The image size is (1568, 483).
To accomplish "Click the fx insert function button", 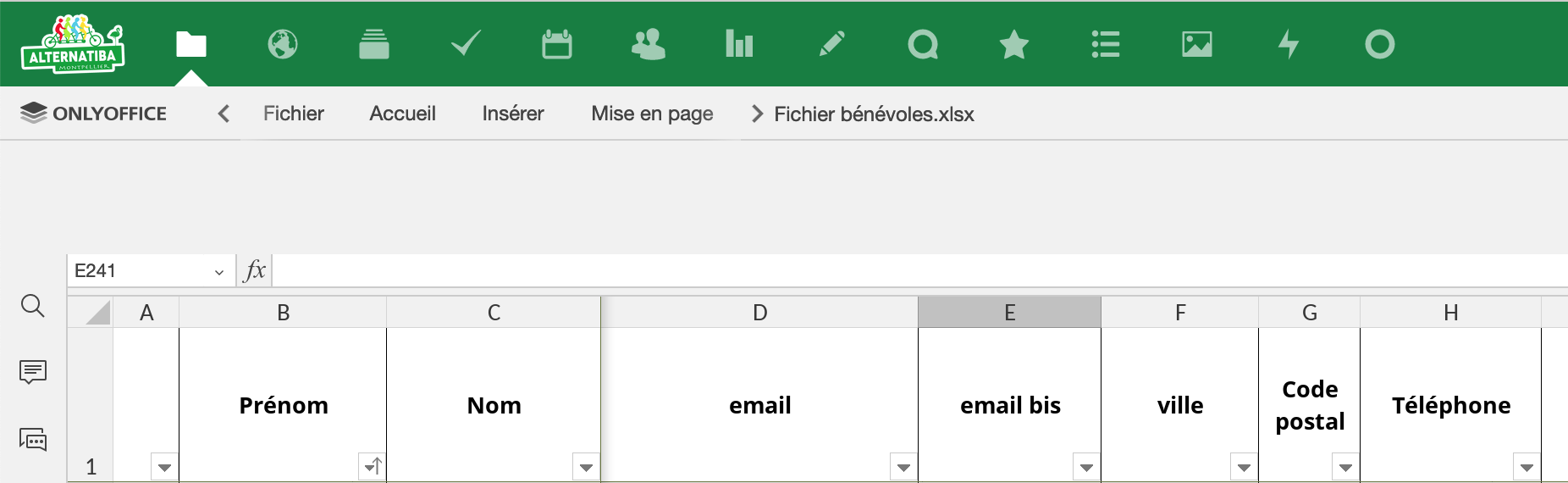I will pos(254,271).
